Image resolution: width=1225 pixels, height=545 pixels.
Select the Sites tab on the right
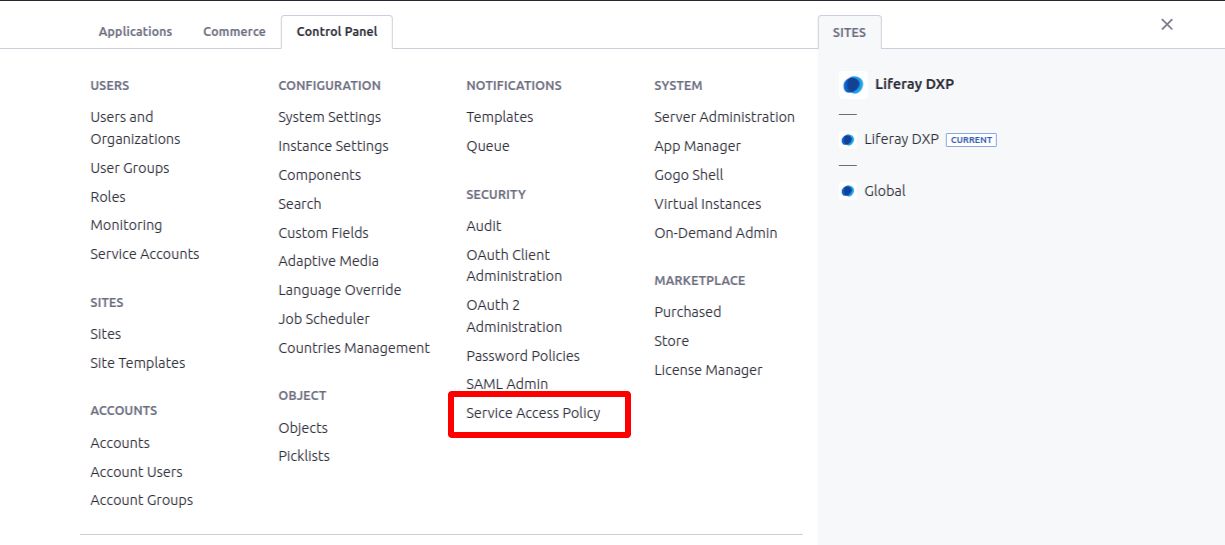point(849,32)
